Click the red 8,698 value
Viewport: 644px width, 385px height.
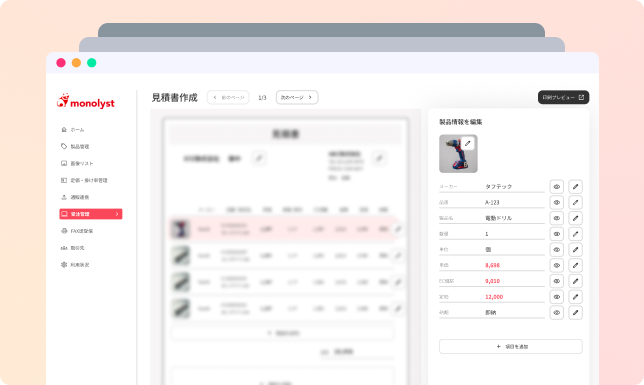coord(492,265)
